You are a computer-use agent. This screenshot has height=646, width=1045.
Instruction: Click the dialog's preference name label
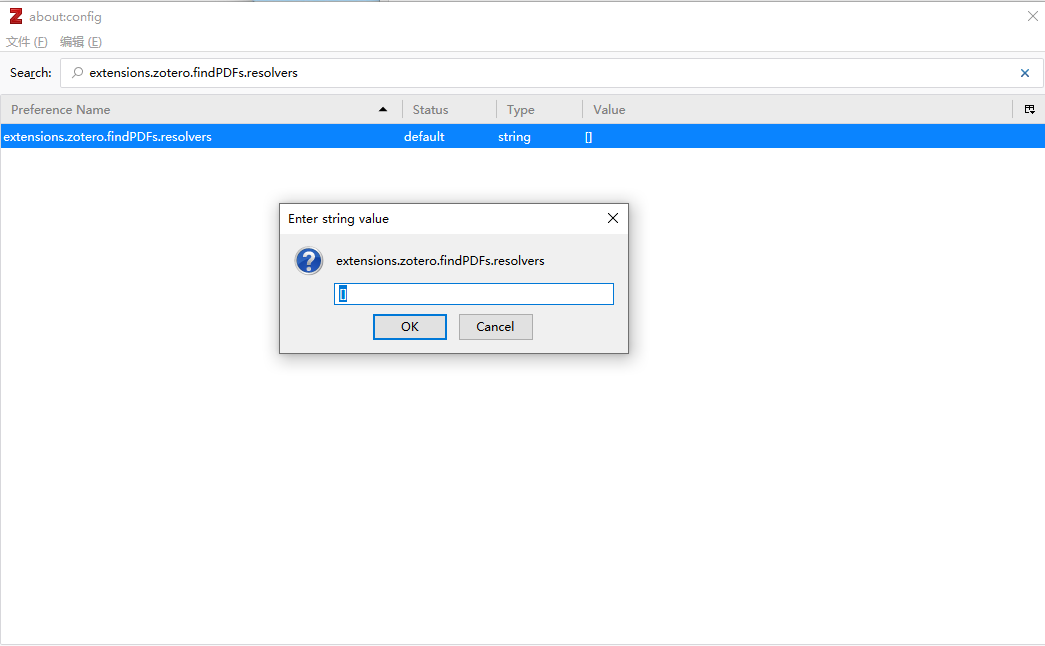pos(440,261)
